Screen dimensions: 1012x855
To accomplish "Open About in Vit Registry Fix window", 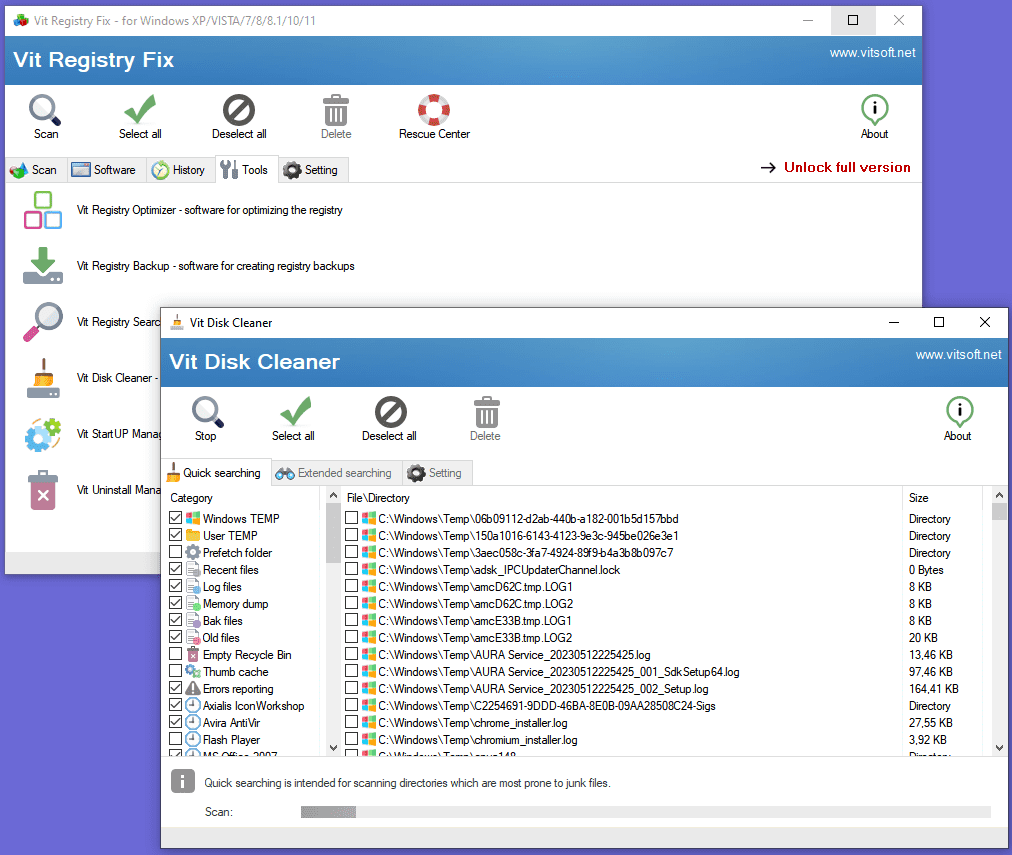I will point(875,110).
